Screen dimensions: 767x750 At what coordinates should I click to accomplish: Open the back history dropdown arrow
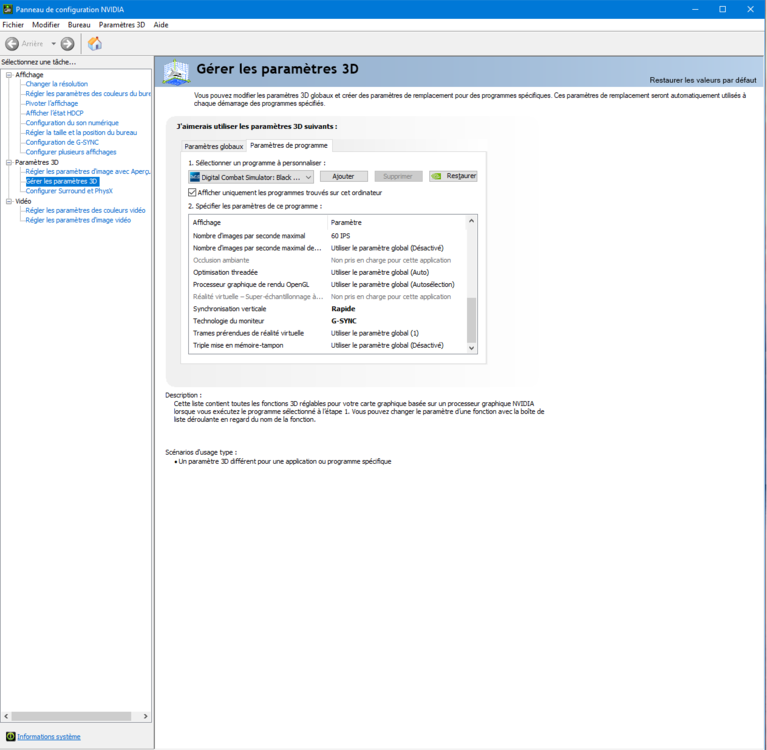53,44
